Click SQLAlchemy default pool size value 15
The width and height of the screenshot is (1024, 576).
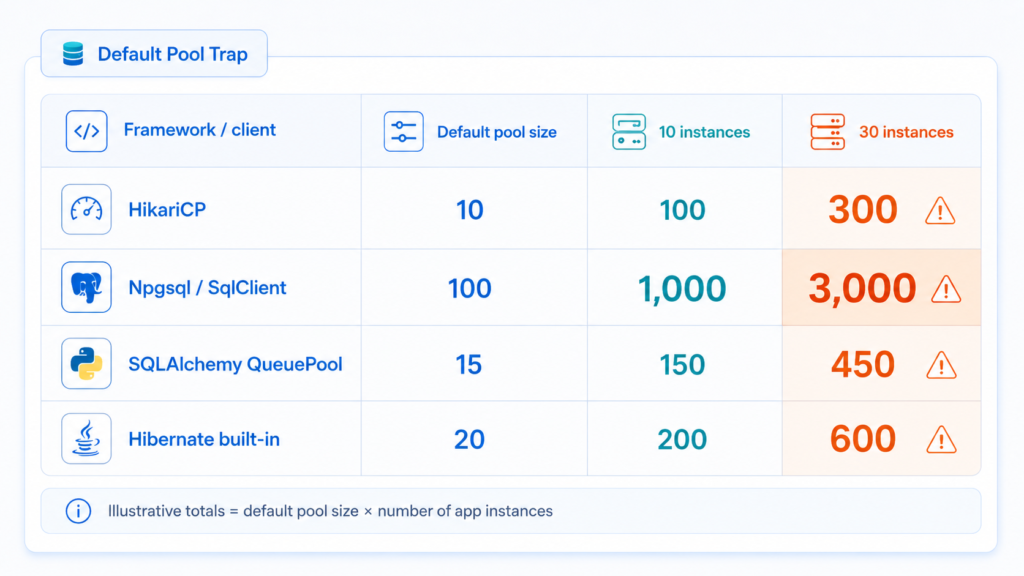click(469, 364)
